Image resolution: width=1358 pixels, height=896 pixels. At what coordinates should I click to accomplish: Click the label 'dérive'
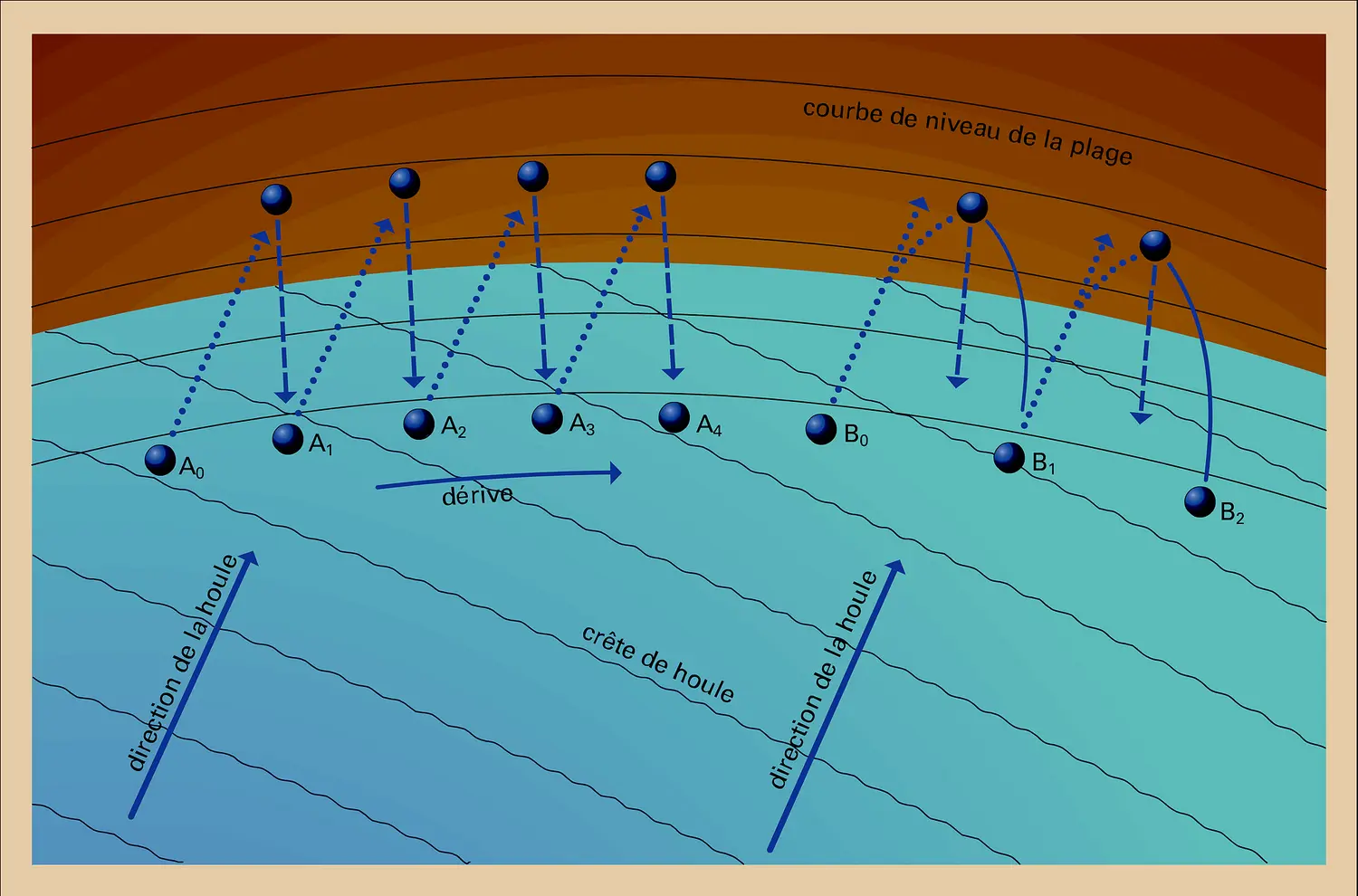(477, 495)
